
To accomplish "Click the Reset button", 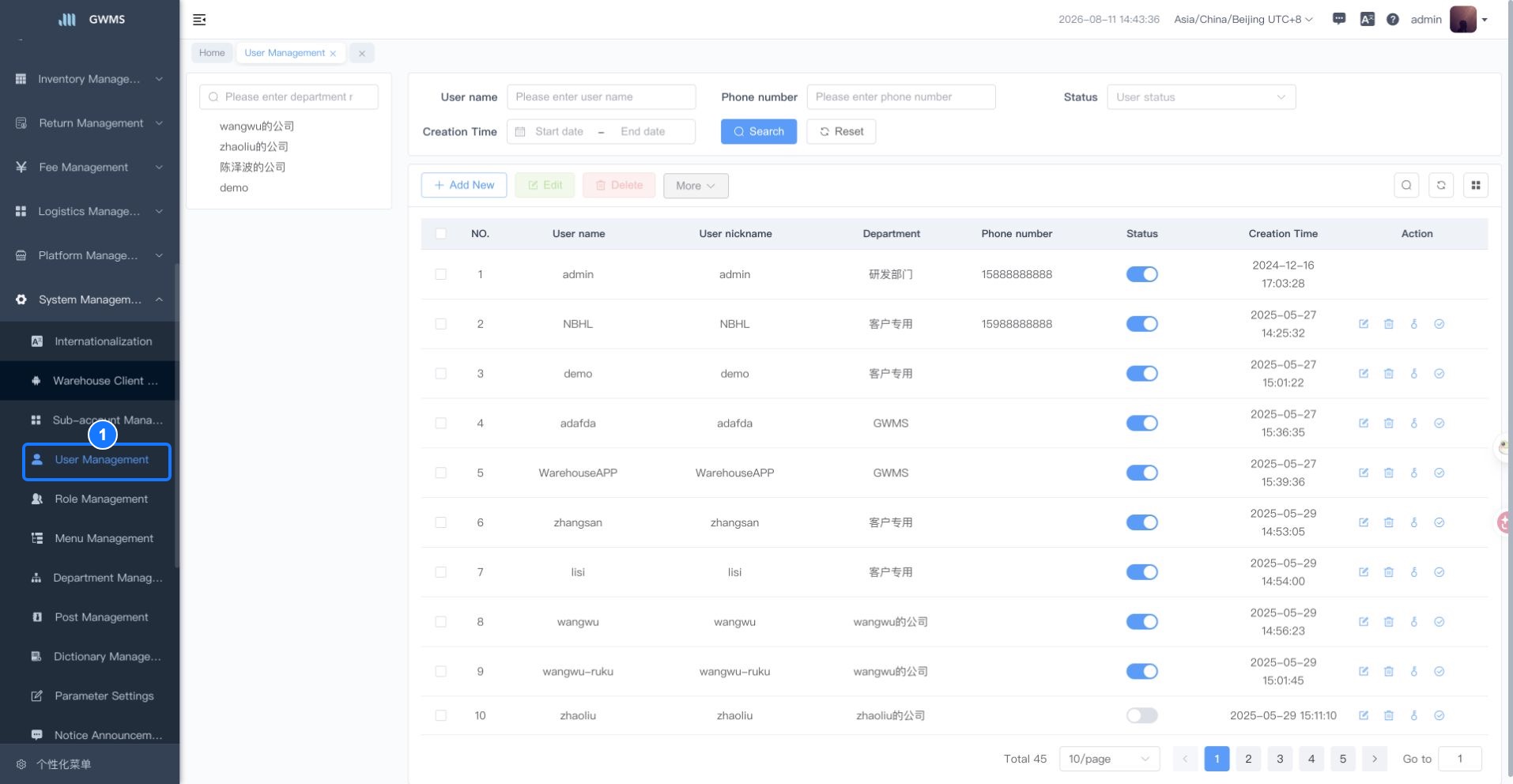I will (841, 132).
